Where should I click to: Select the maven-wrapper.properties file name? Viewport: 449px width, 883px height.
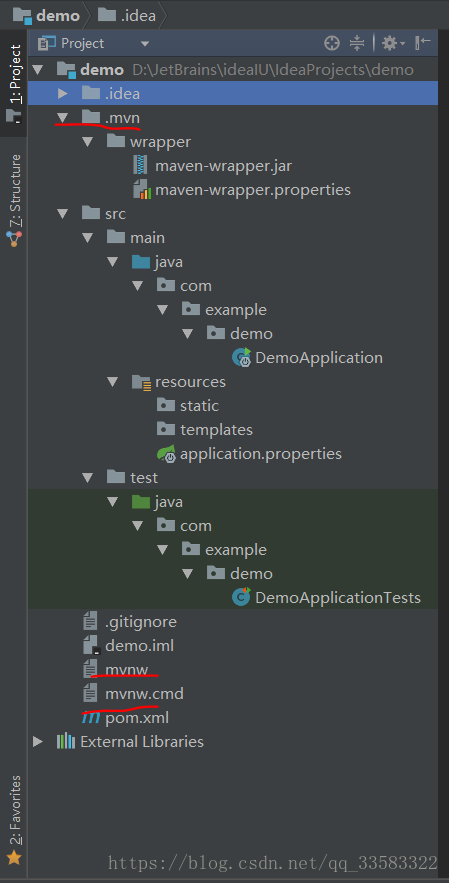[x=253, y=190]
